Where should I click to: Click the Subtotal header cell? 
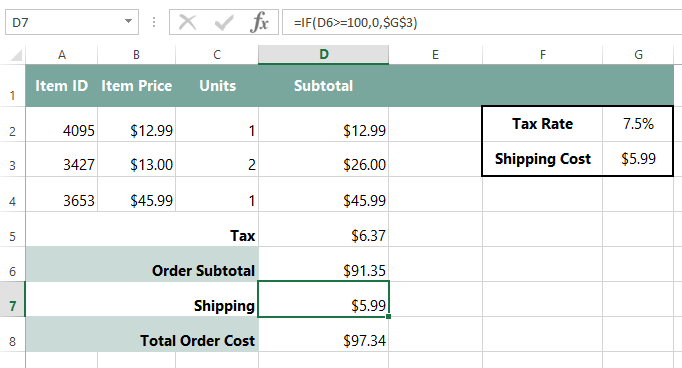(324, 86)
